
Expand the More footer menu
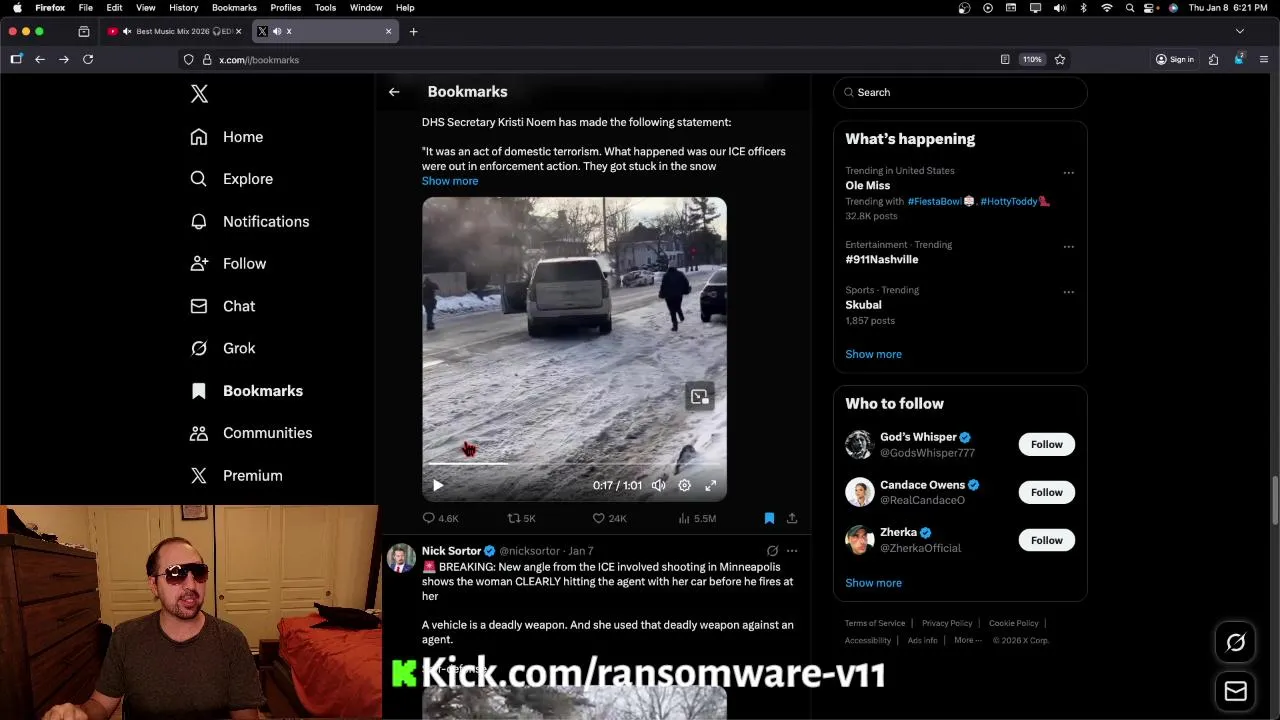click(x=967, y=640)
